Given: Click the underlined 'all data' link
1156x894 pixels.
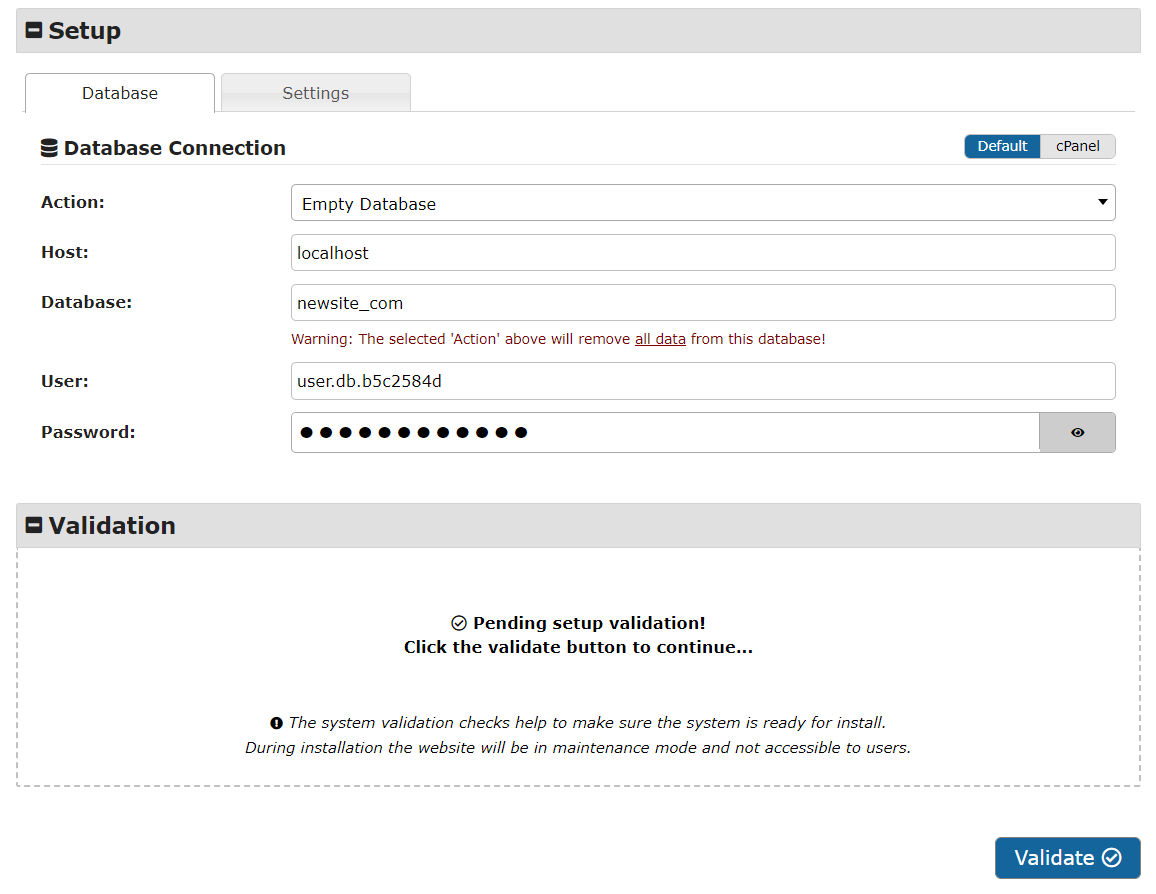Looking at the screenshot, I should tap(660, 339).
